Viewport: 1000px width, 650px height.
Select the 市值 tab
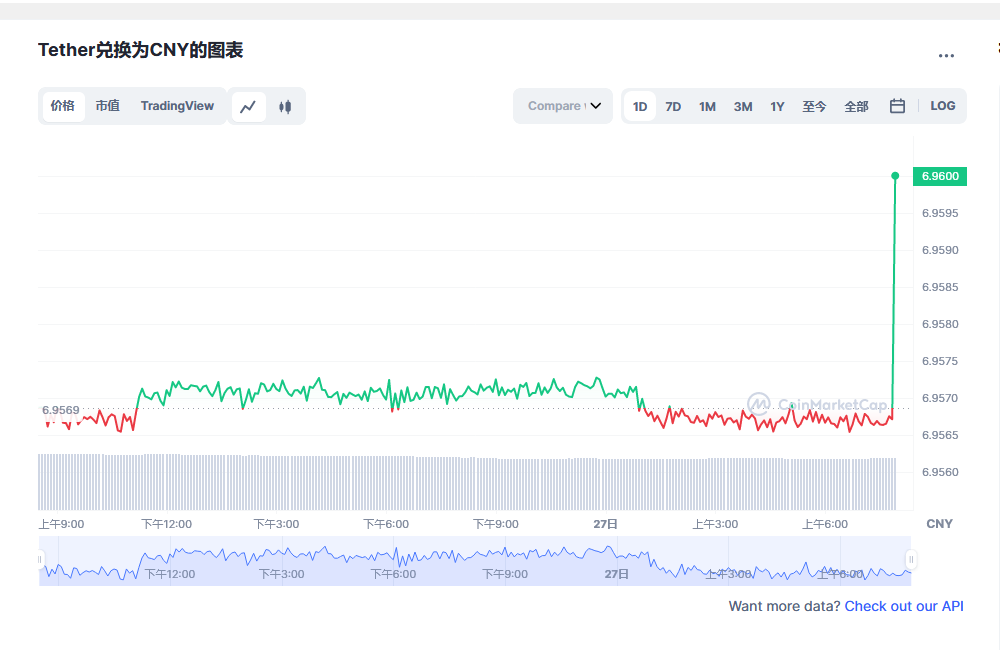click(x=108, y=106)
